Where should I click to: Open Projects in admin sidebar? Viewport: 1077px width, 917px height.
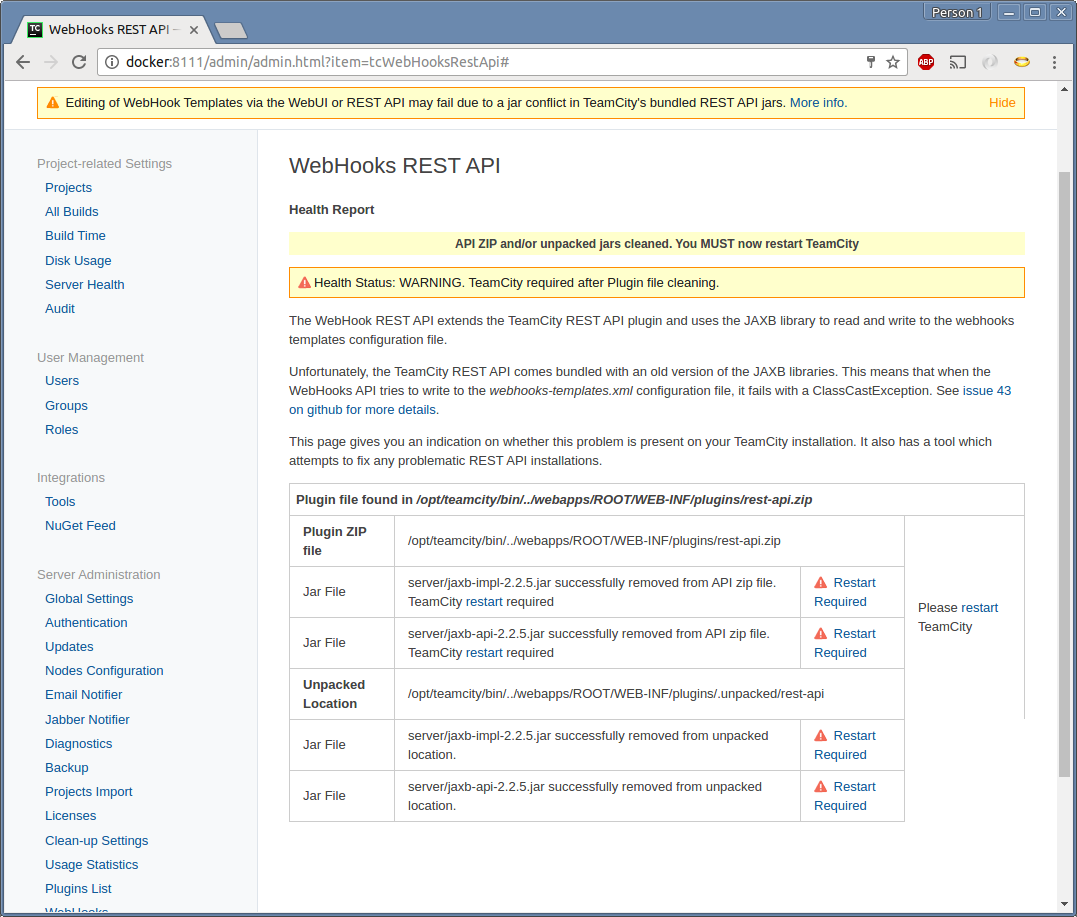[68, 188]
